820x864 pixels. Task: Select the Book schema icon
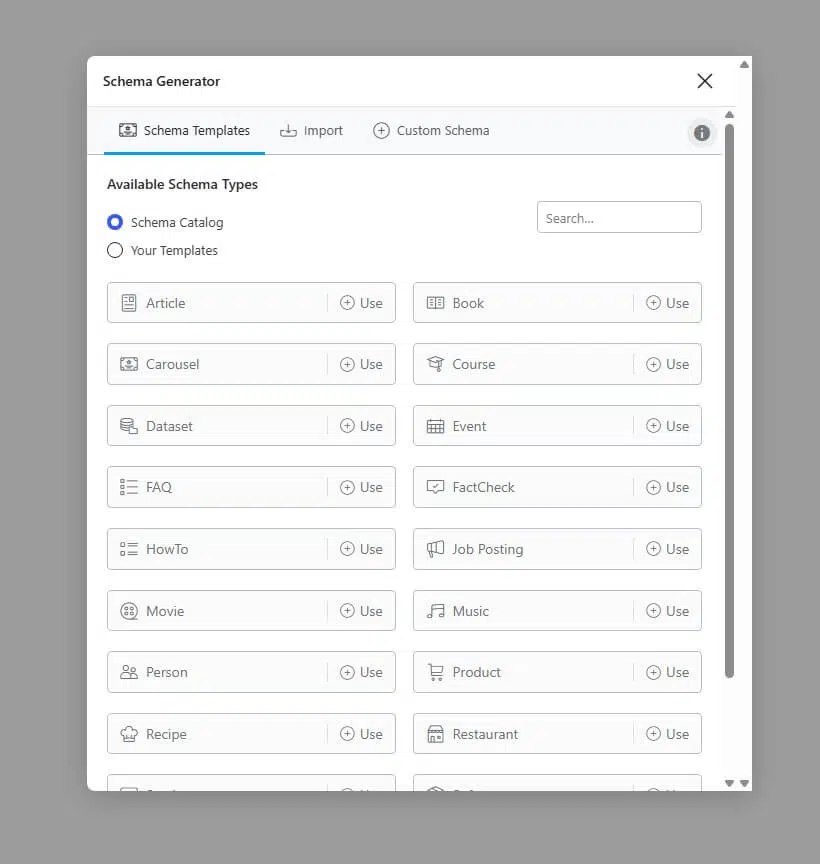[x=435, y=303]
